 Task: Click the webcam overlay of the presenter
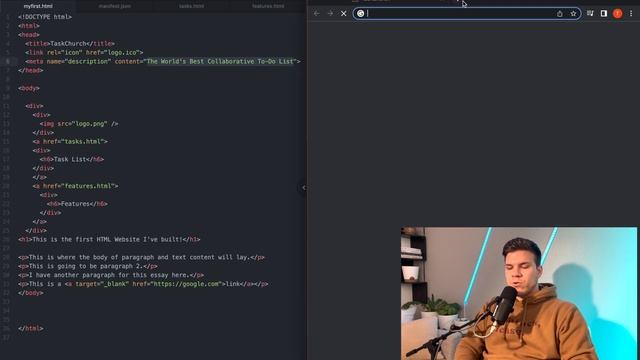point(519,293)
